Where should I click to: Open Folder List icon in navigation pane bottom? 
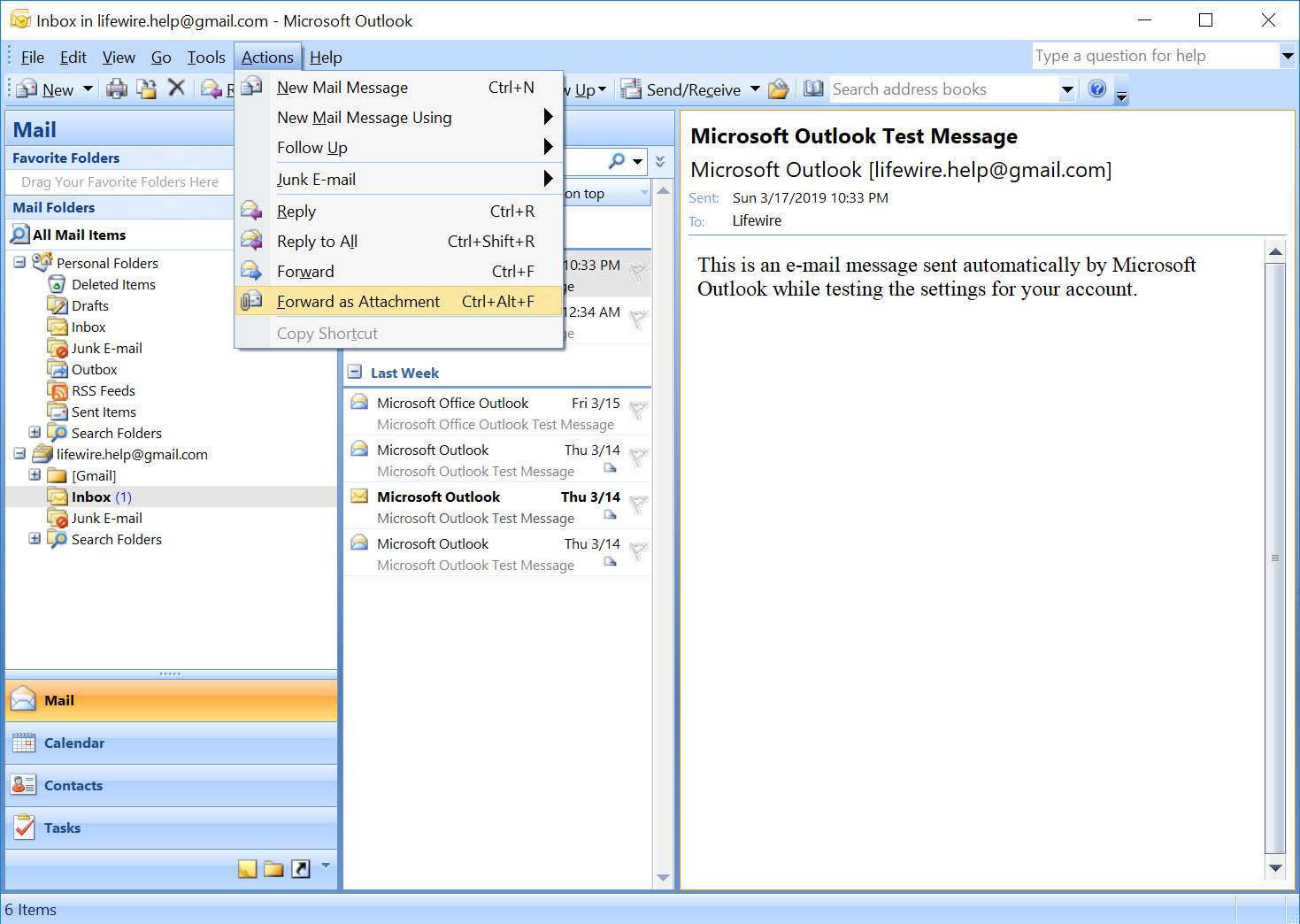tap(273, 868)
